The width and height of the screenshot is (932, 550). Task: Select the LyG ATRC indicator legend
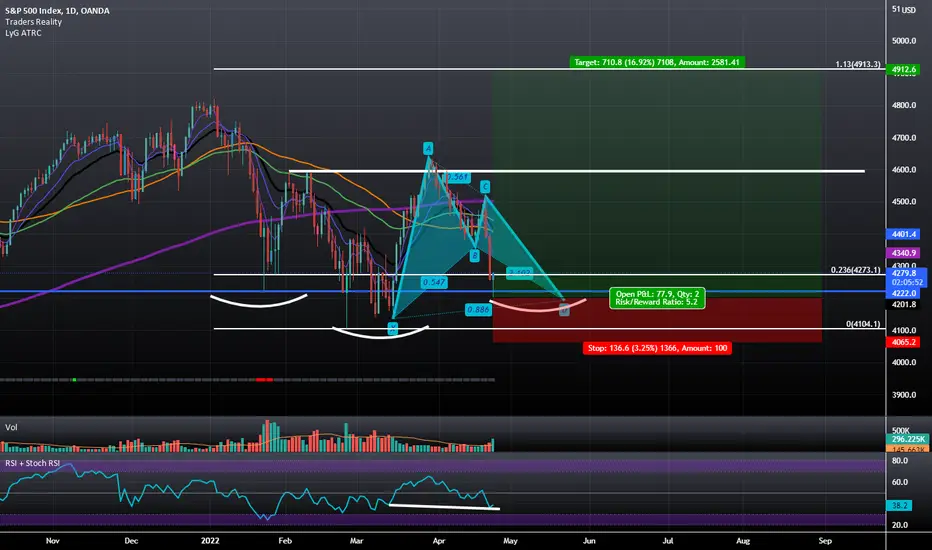coord(23,33)
